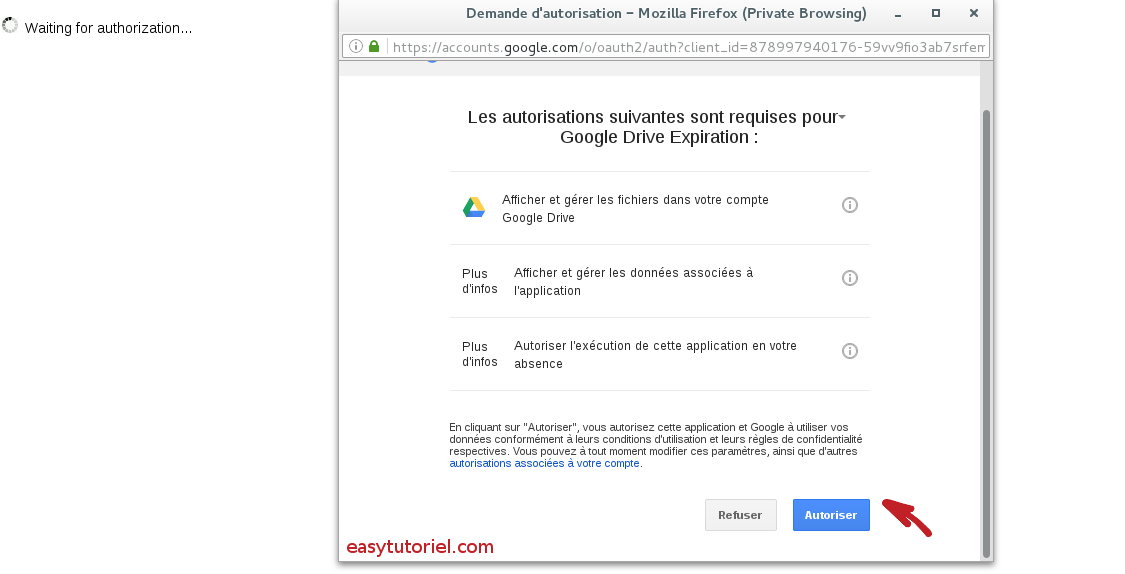The width and height of the screenshot is (1125, 574).
Task: Close the Demande d'autorisation window
Action: (974, 13)
